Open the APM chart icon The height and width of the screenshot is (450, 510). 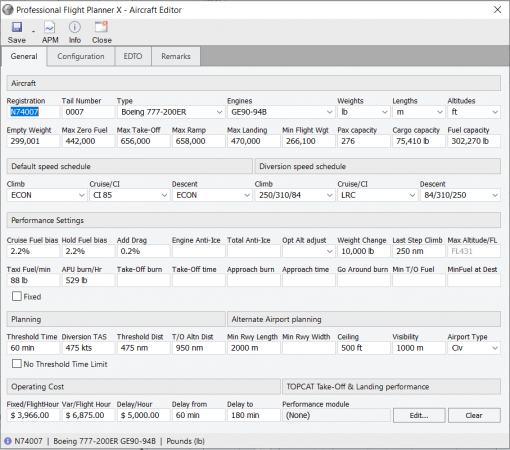(x=50, y=27)
